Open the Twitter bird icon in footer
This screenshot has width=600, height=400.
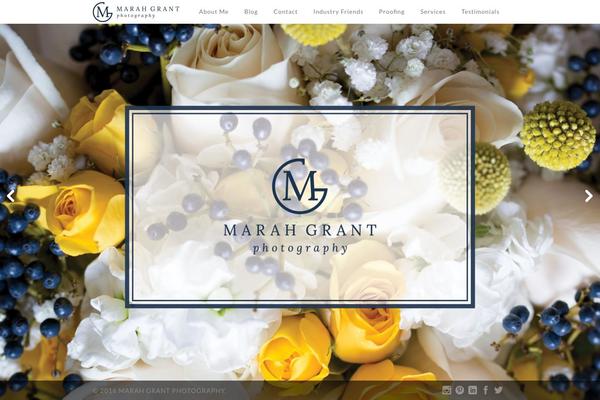[498, 390]
